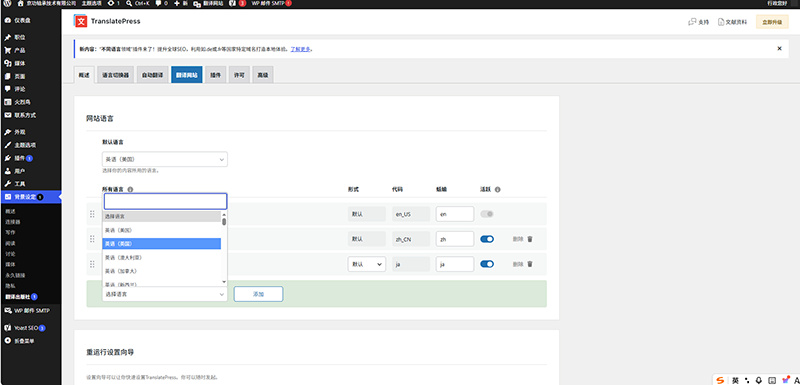Open the 文献资料 documentation link

coord(732,22)
